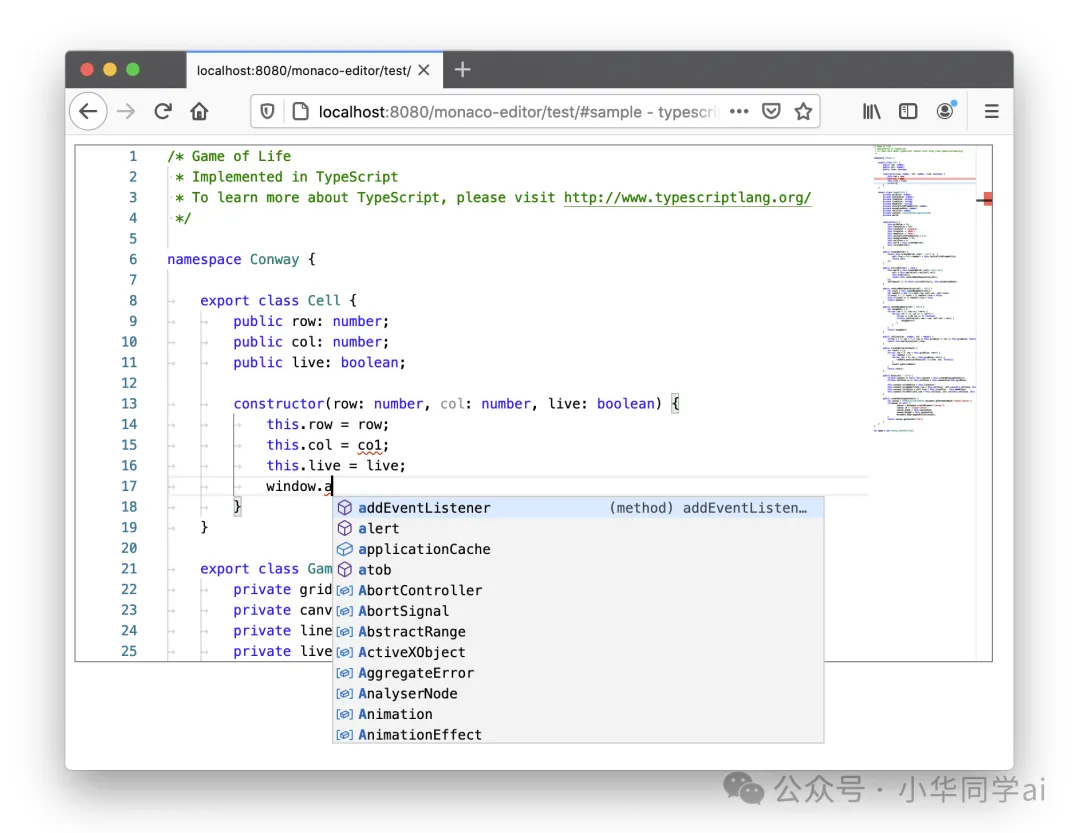The width and height of the screenshot is (1080, 833).
Task: Click 'this.live = live;' code line
Action: coord(336,466)
